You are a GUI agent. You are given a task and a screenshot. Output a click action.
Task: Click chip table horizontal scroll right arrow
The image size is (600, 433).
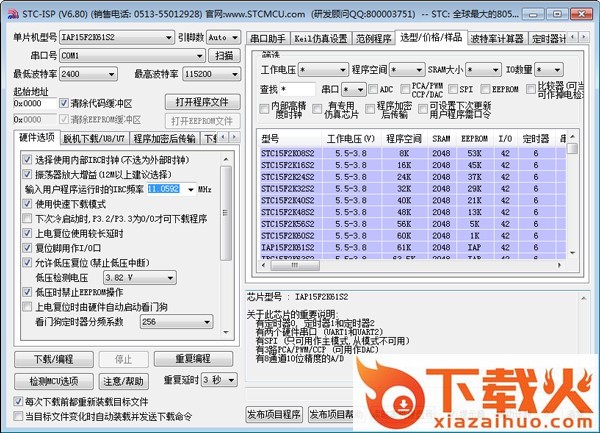point(560,265)
